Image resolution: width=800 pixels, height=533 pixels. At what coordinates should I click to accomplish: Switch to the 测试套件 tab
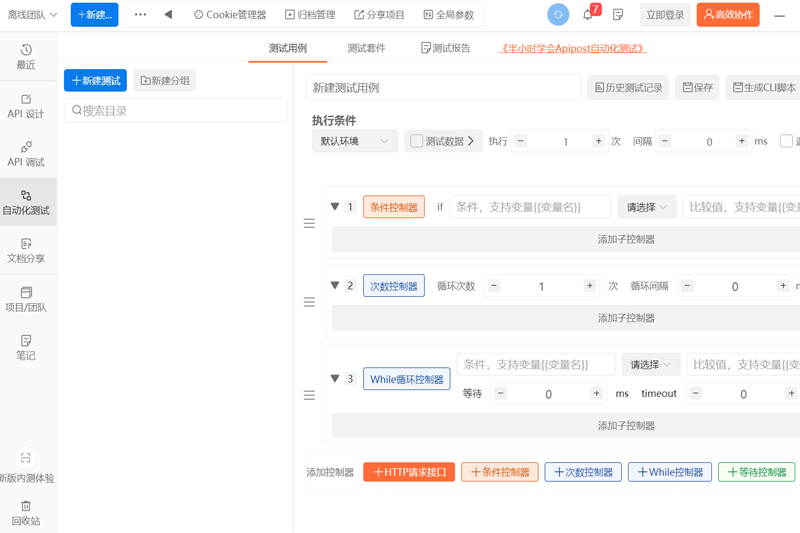coord(366,48)
